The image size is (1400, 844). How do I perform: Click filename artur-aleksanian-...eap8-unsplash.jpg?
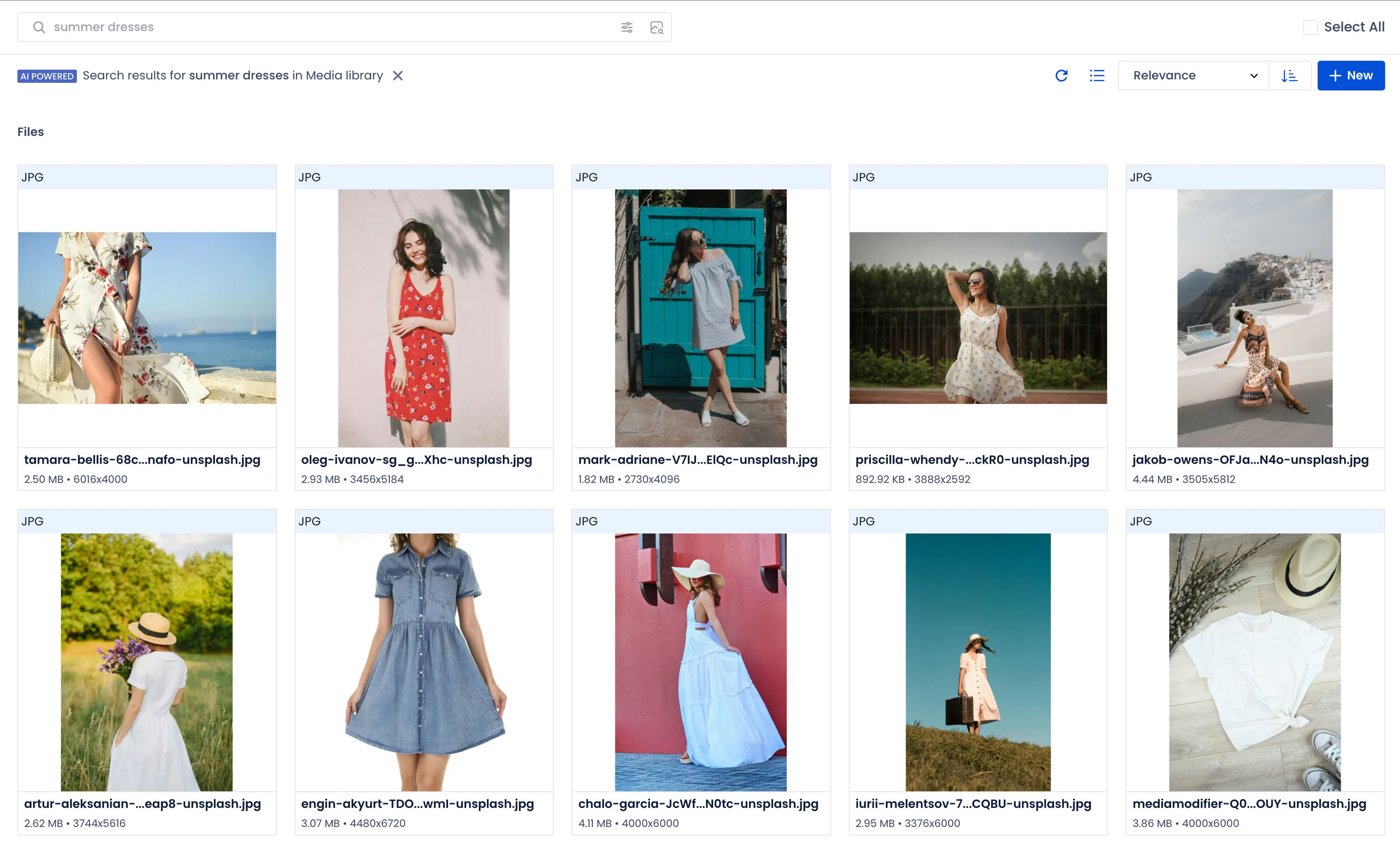pos(142,804)
